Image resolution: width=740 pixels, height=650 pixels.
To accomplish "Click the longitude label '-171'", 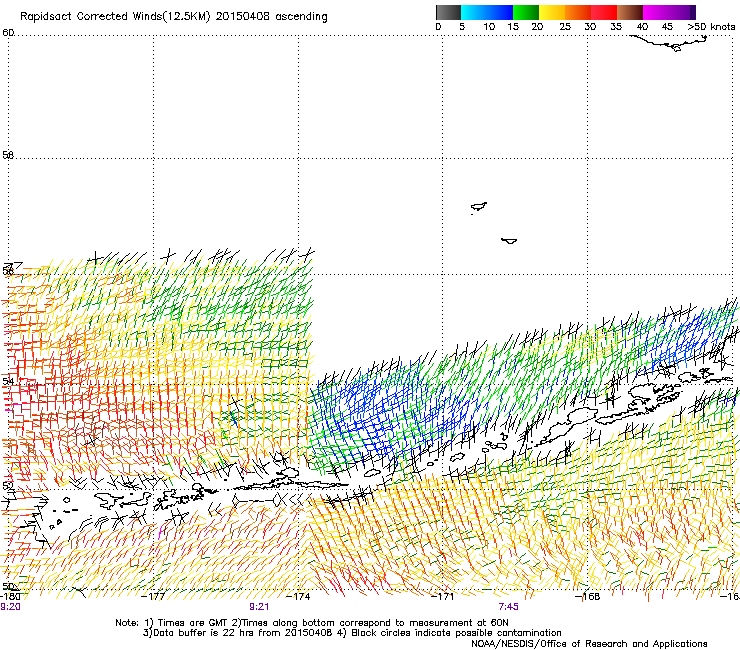I will coord(443,597).
